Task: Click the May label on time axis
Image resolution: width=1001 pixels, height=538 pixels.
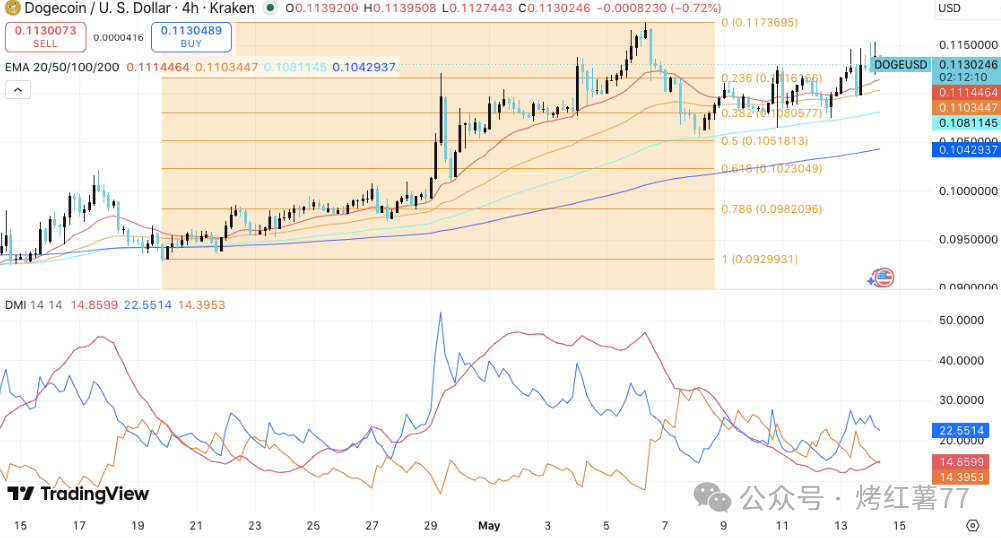Action: (489, 526)
